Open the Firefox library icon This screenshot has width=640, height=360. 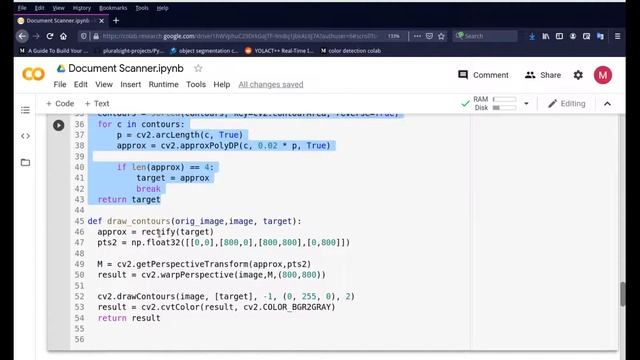(x=546, y=36)
